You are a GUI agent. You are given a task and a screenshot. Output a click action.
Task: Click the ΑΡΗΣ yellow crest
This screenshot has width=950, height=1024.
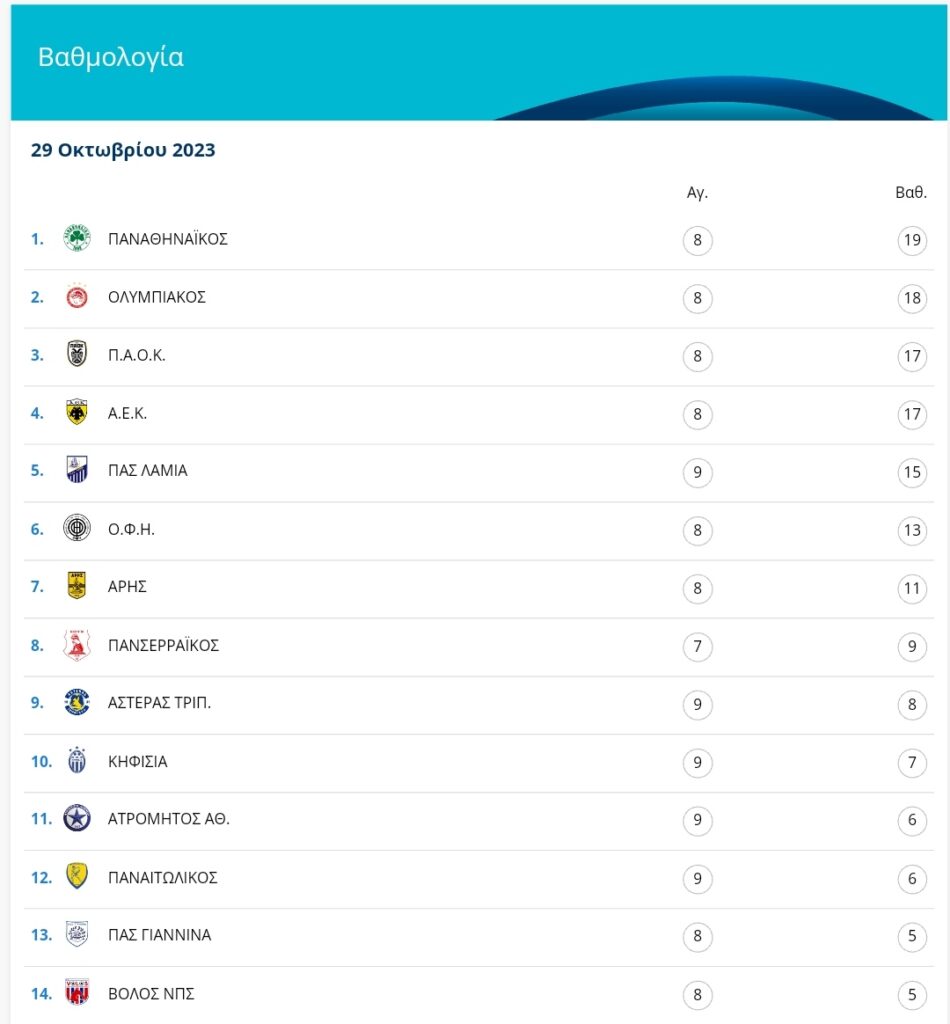[x=76, y=585]
